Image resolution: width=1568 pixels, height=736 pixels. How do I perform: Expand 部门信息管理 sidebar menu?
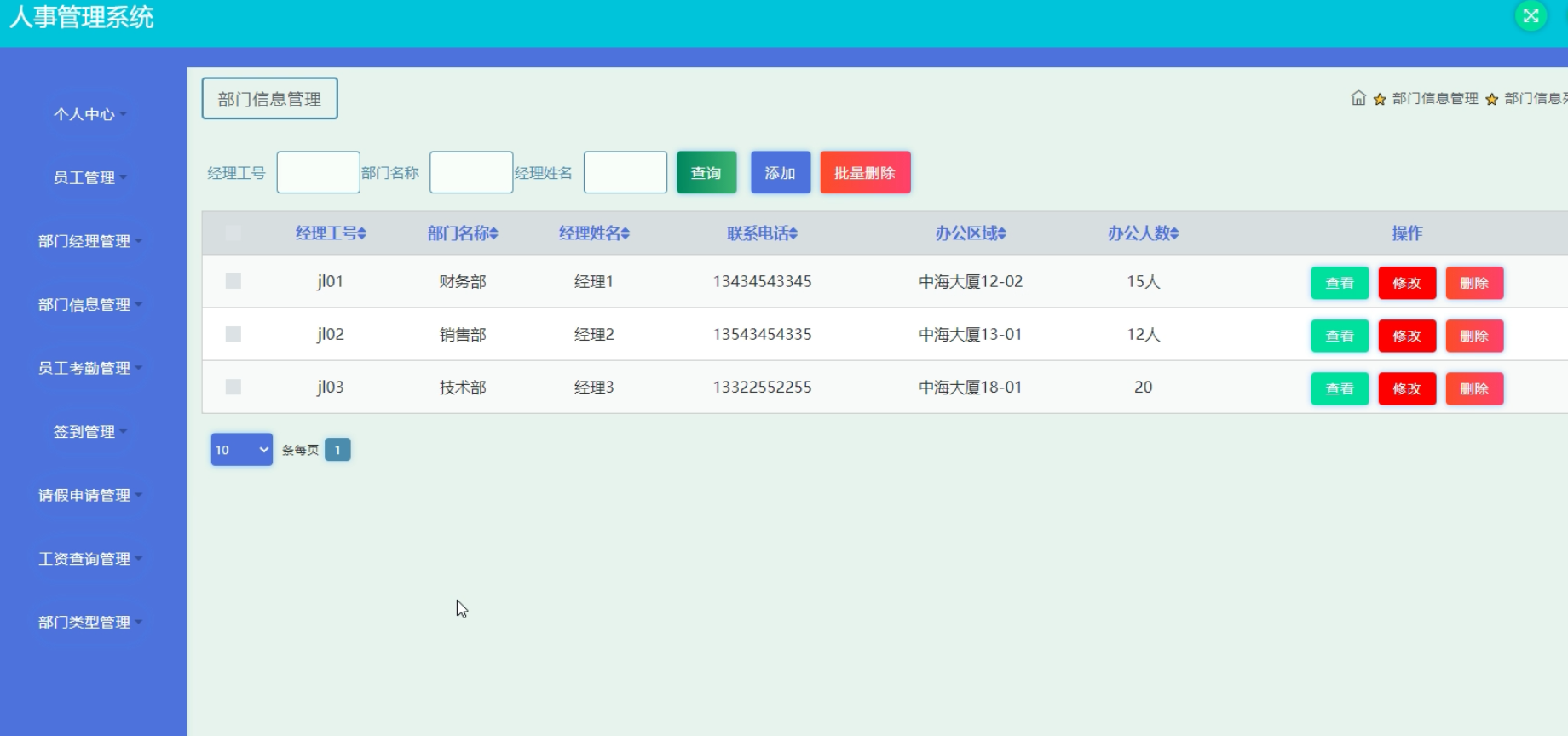click(x=89, y=304)
